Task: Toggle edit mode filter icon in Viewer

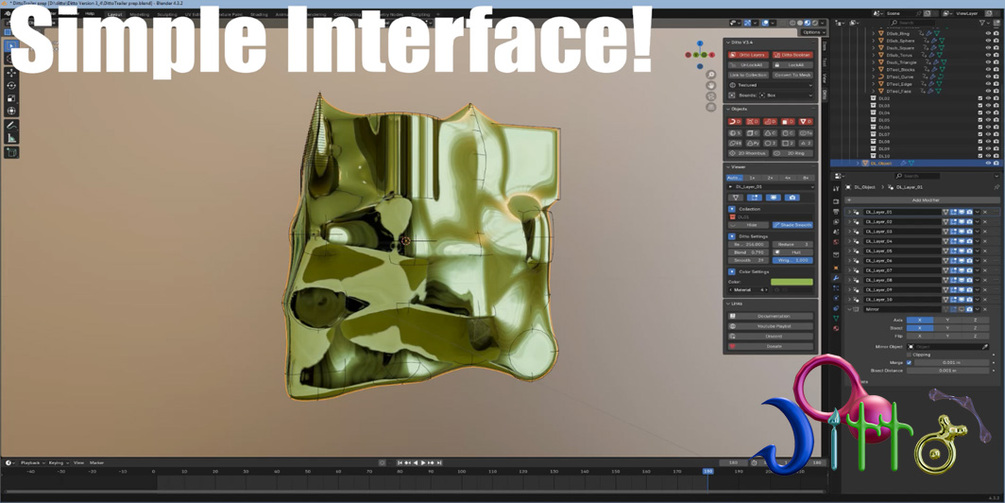Action: pyautogui.click(x=755, y=197)
